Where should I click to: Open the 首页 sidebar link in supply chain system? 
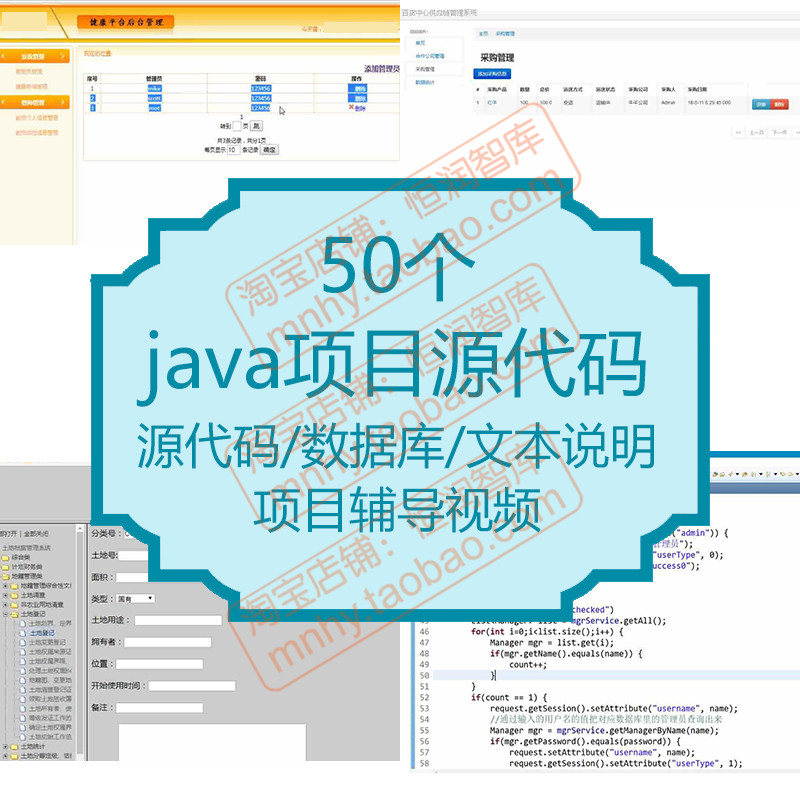coord(420,43)
